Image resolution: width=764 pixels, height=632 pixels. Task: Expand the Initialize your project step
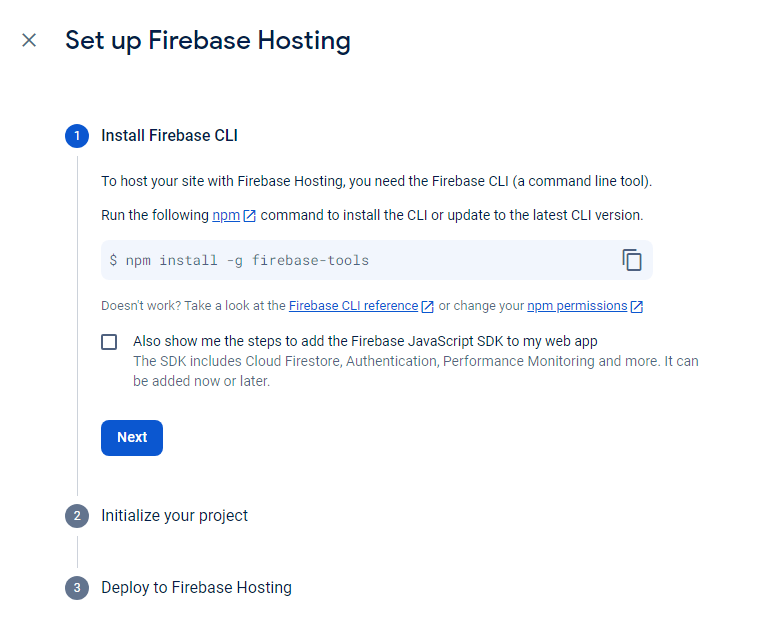174,516
